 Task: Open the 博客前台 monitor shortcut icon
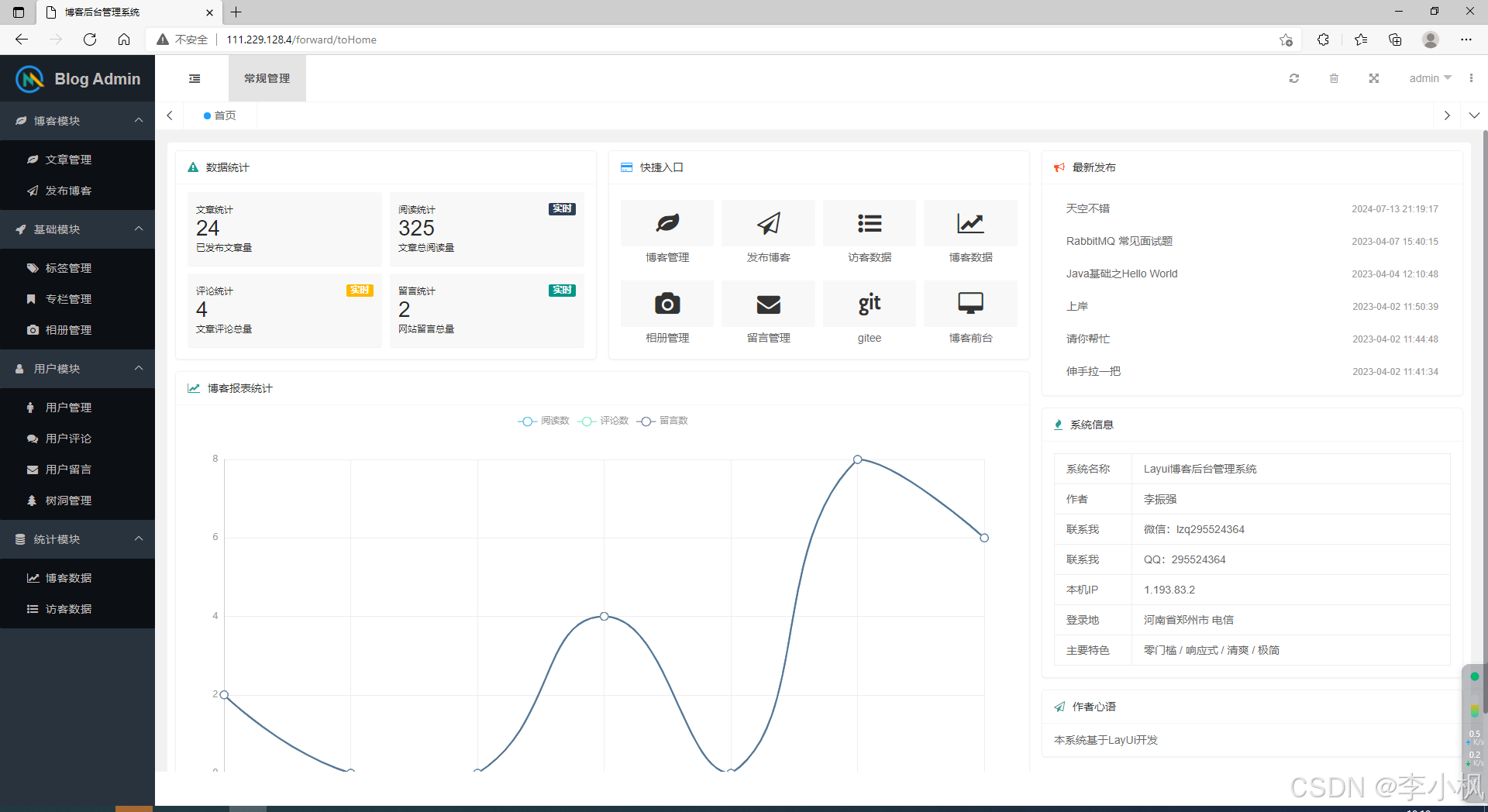[x=970, y=304]
